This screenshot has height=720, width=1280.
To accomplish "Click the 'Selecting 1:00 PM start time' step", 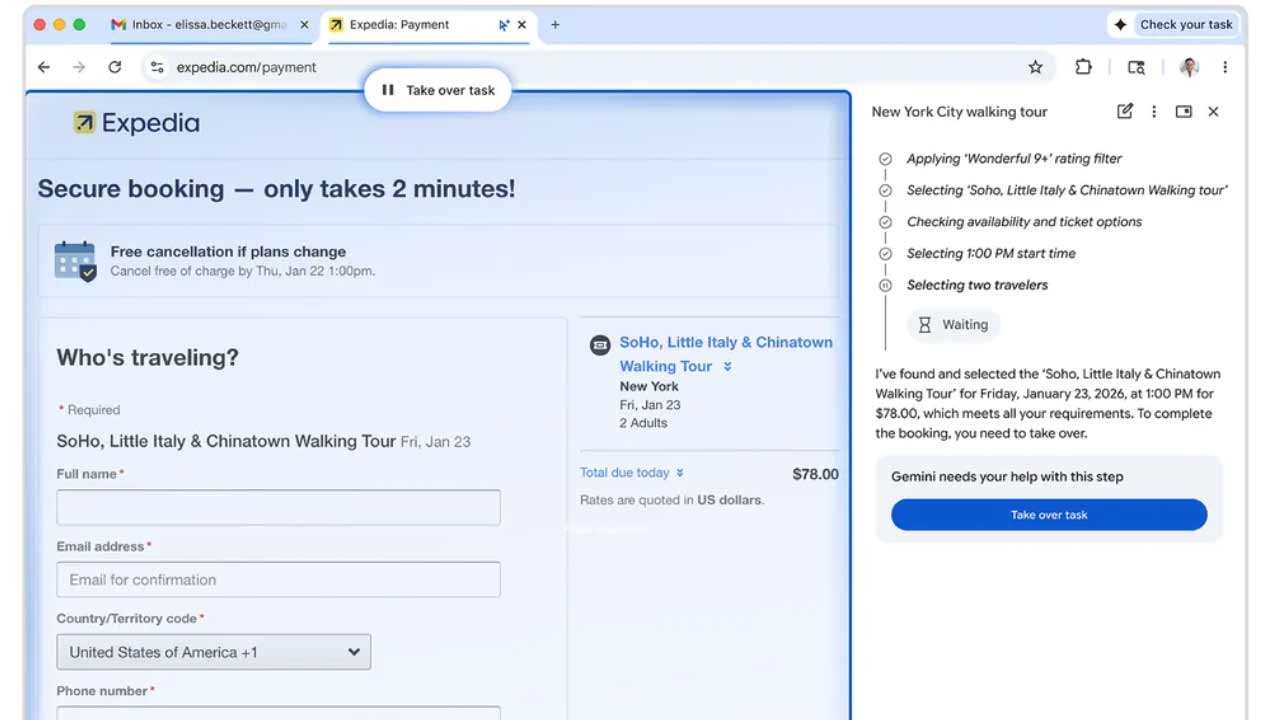I will (x=991, y=254).
